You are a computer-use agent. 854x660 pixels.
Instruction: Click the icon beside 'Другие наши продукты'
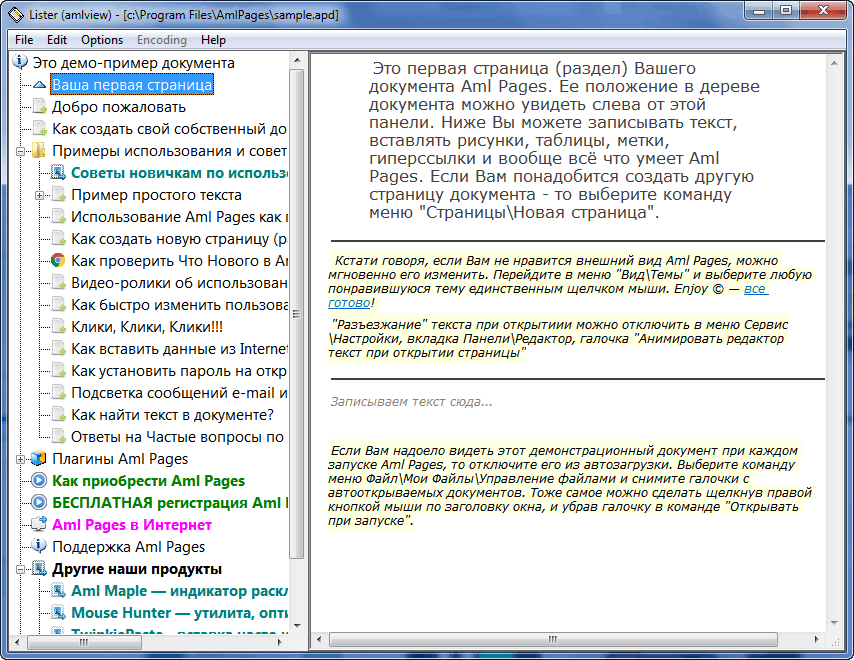tap(39, 569)
